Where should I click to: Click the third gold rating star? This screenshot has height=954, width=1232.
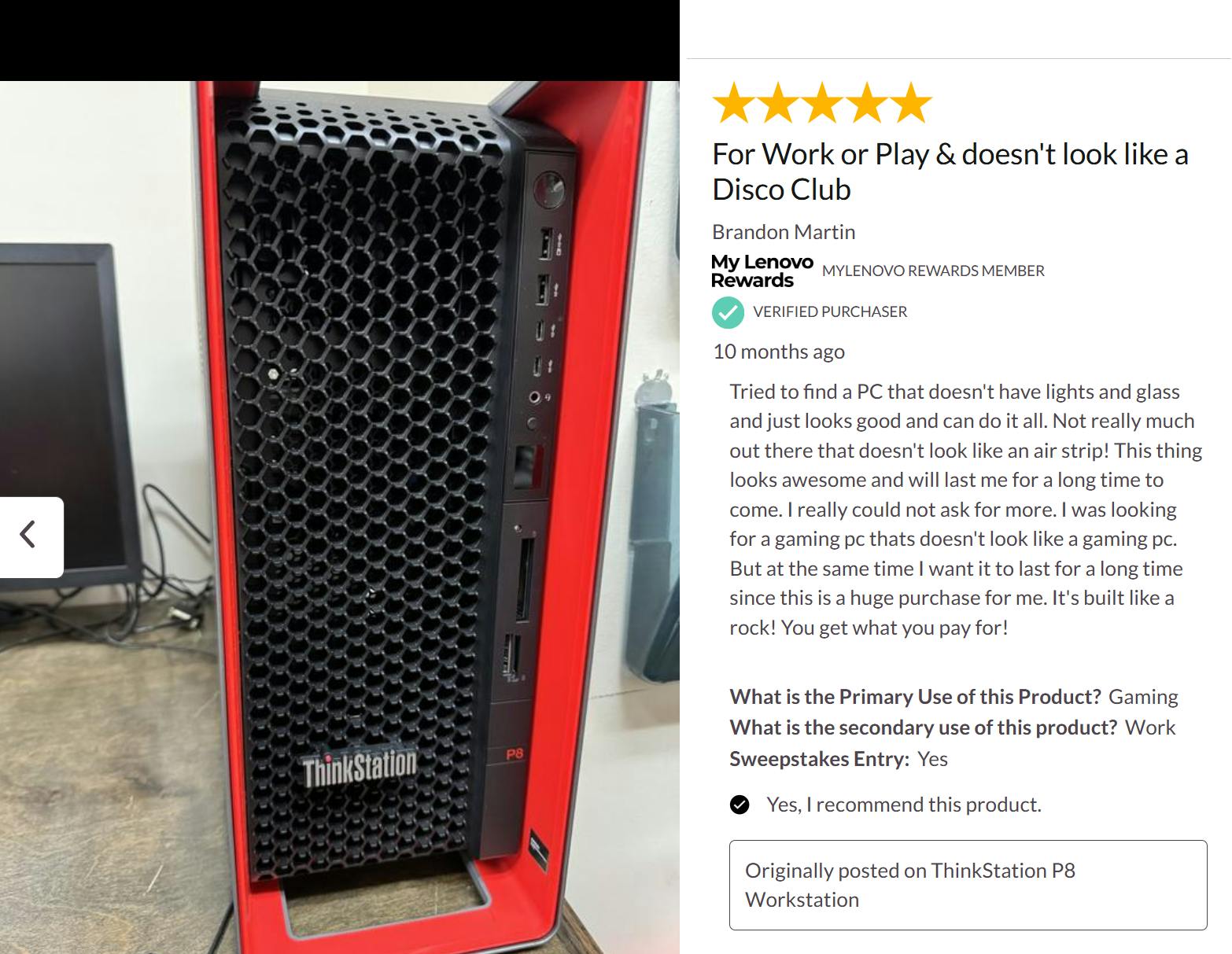tap(822, 103)
